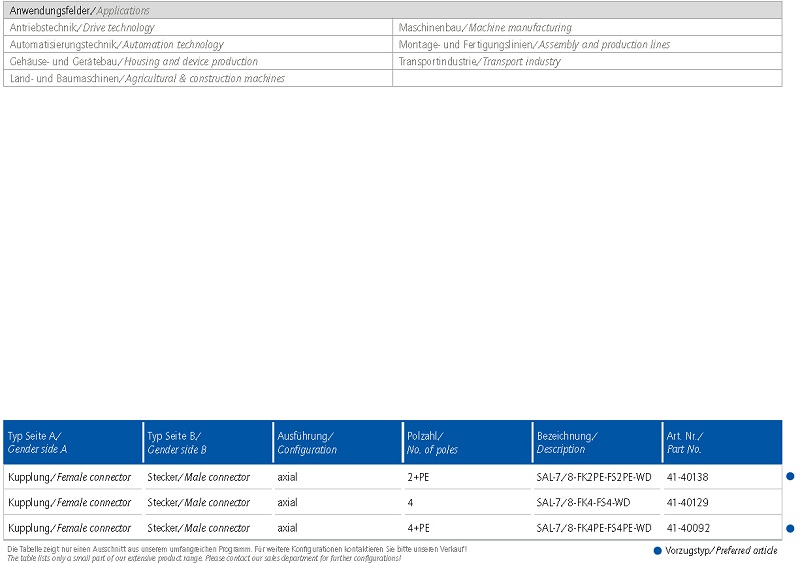The height and width of the screenshot is (563, 800).
Task: Click the Polzahl/No. of poles header
Action: 432,442
